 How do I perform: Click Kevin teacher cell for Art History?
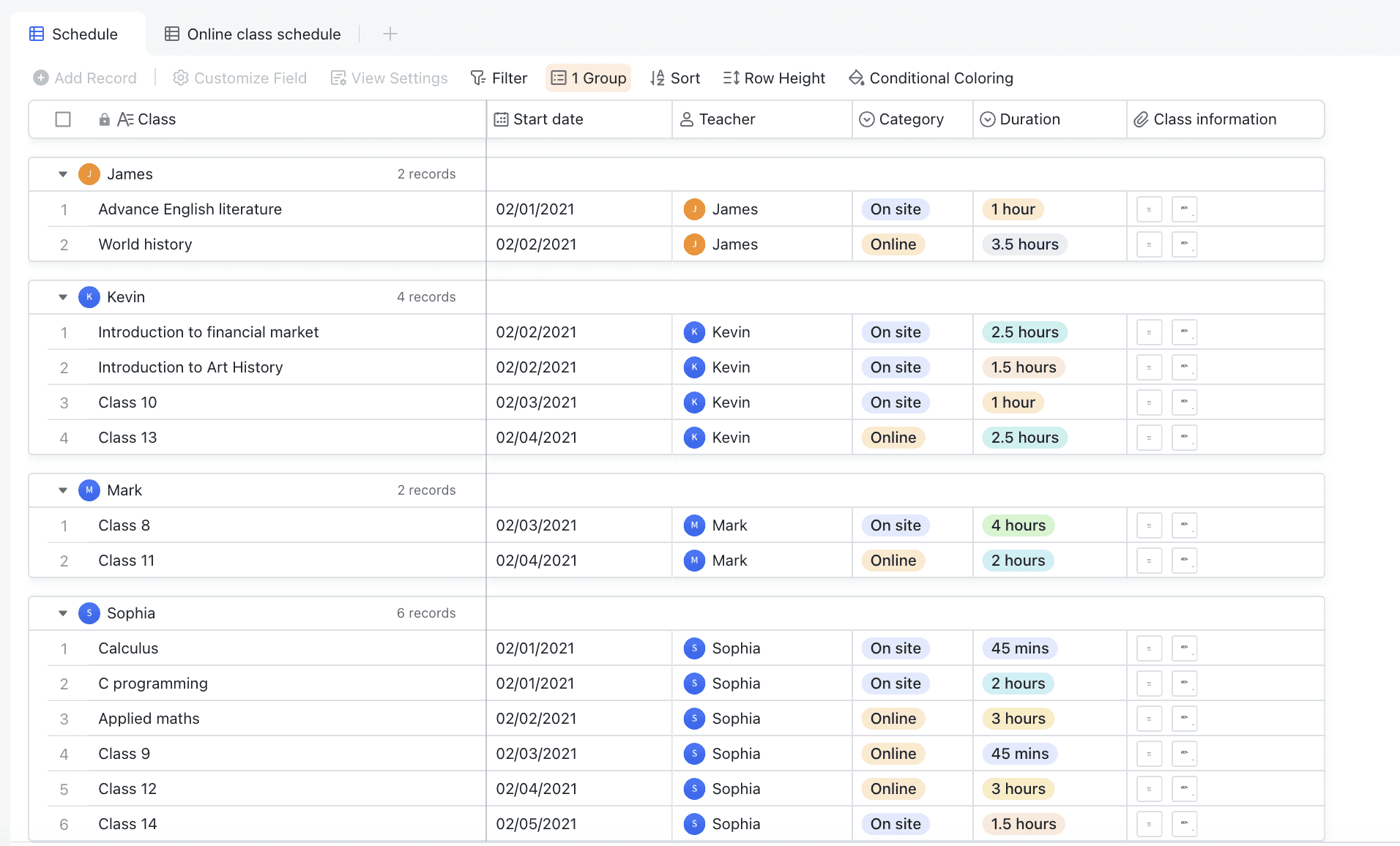[762, 367]
